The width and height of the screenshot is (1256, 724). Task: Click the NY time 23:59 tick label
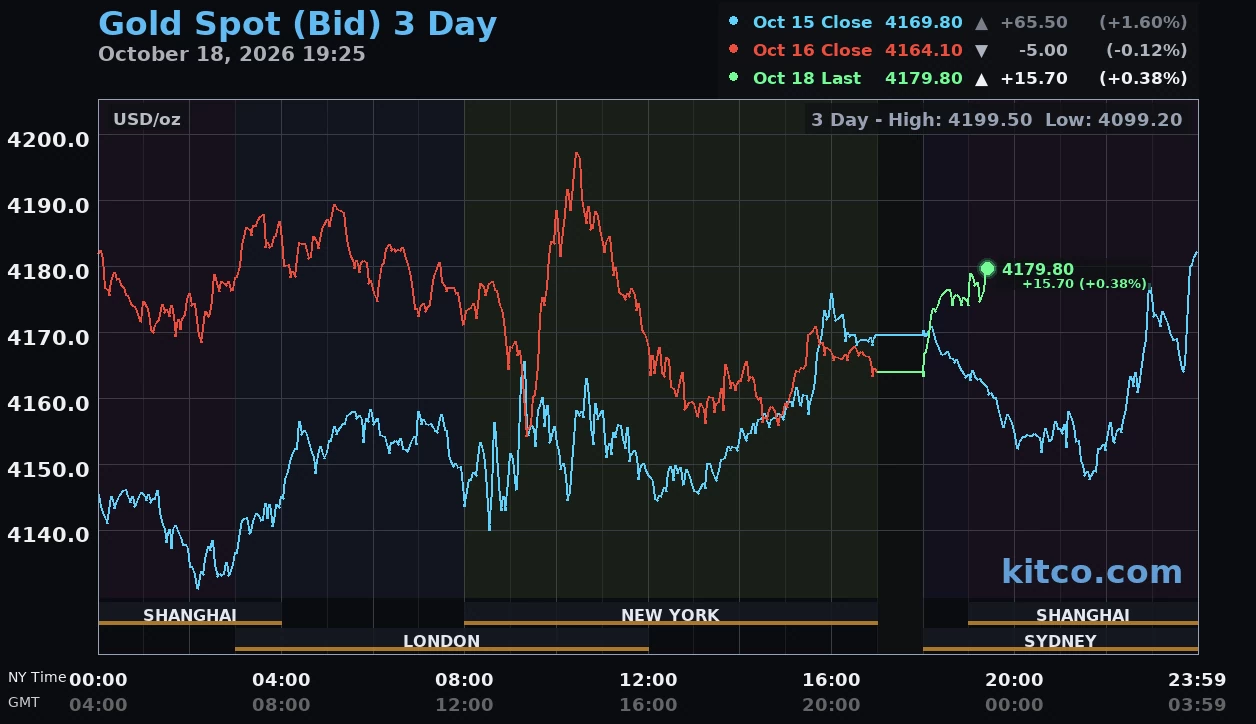pos(1197,680)
